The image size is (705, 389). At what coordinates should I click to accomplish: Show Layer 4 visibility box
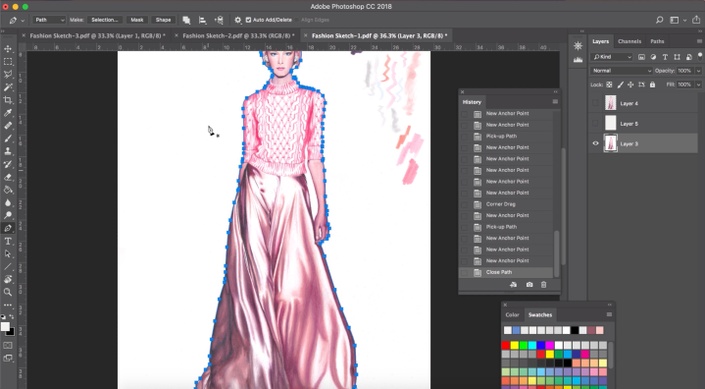(x=595, y=103)
